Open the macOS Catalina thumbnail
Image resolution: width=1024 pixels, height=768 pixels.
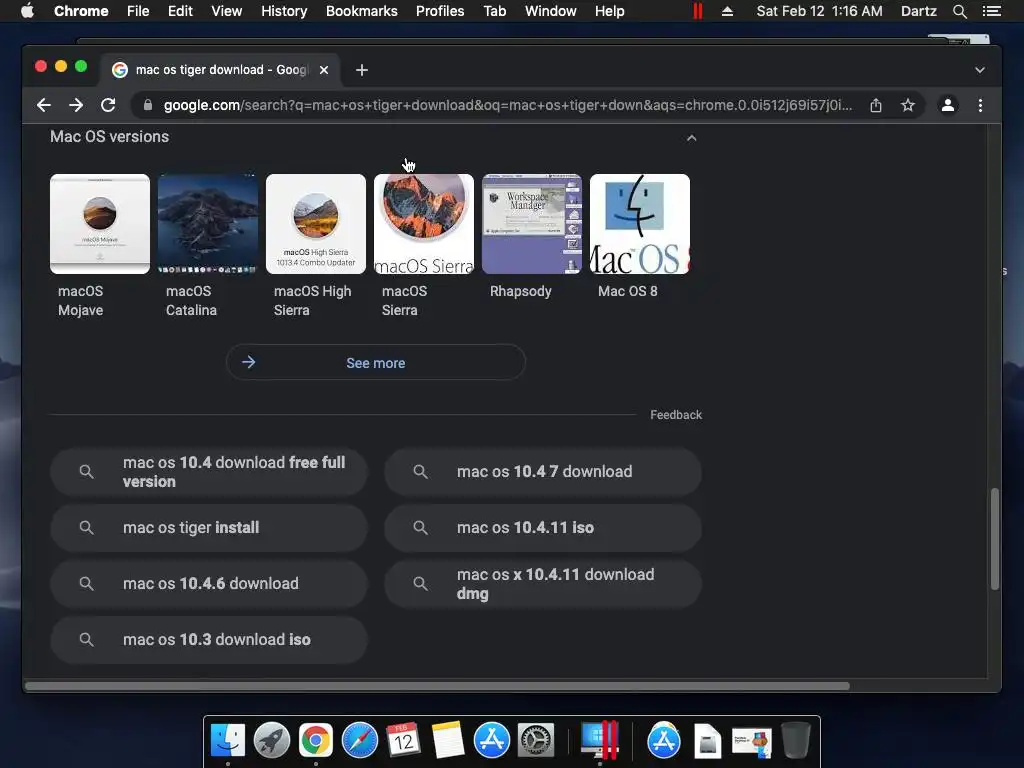(208, 224)
